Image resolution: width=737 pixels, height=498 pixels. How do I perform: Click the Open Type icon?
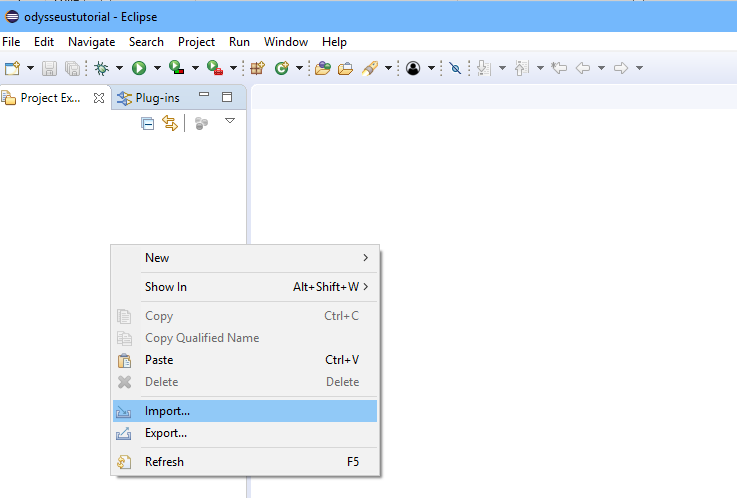coord(322,68)
